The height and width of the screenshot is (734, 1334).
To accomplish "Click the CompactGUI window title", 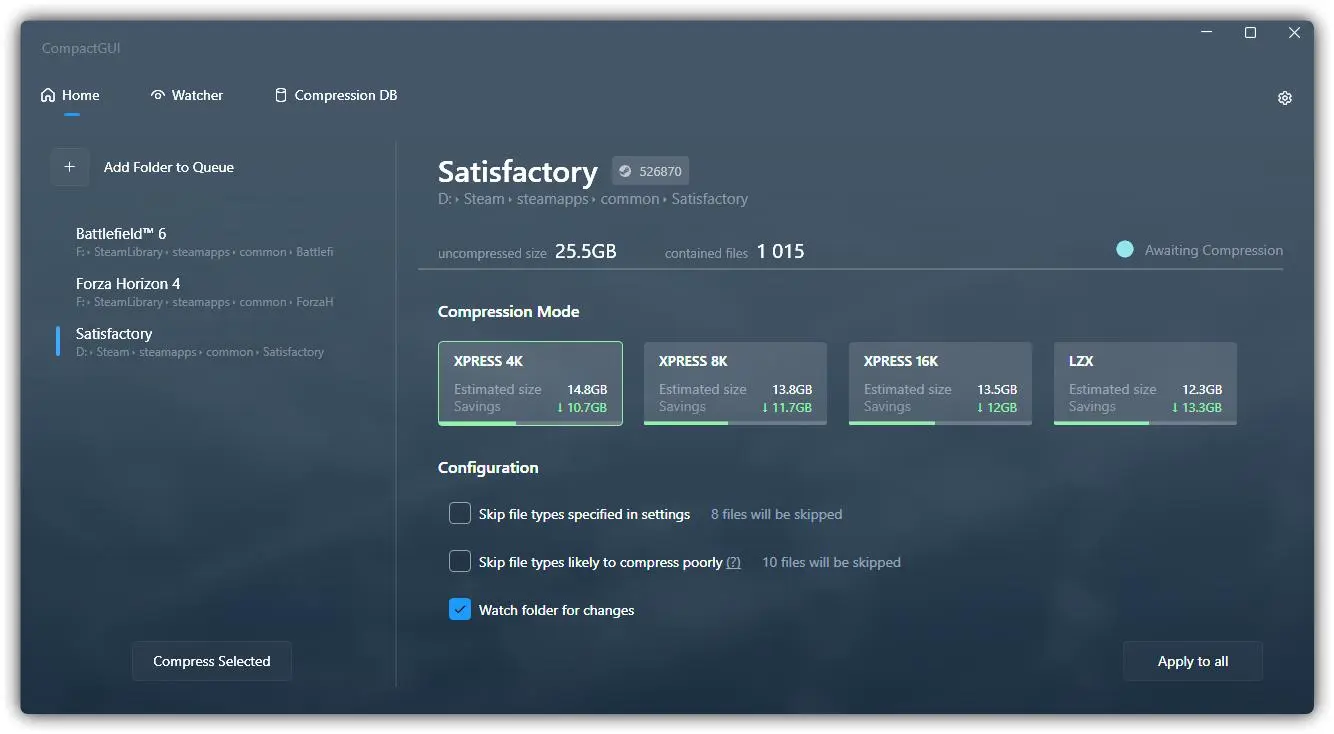I will [x=81, y=48].
